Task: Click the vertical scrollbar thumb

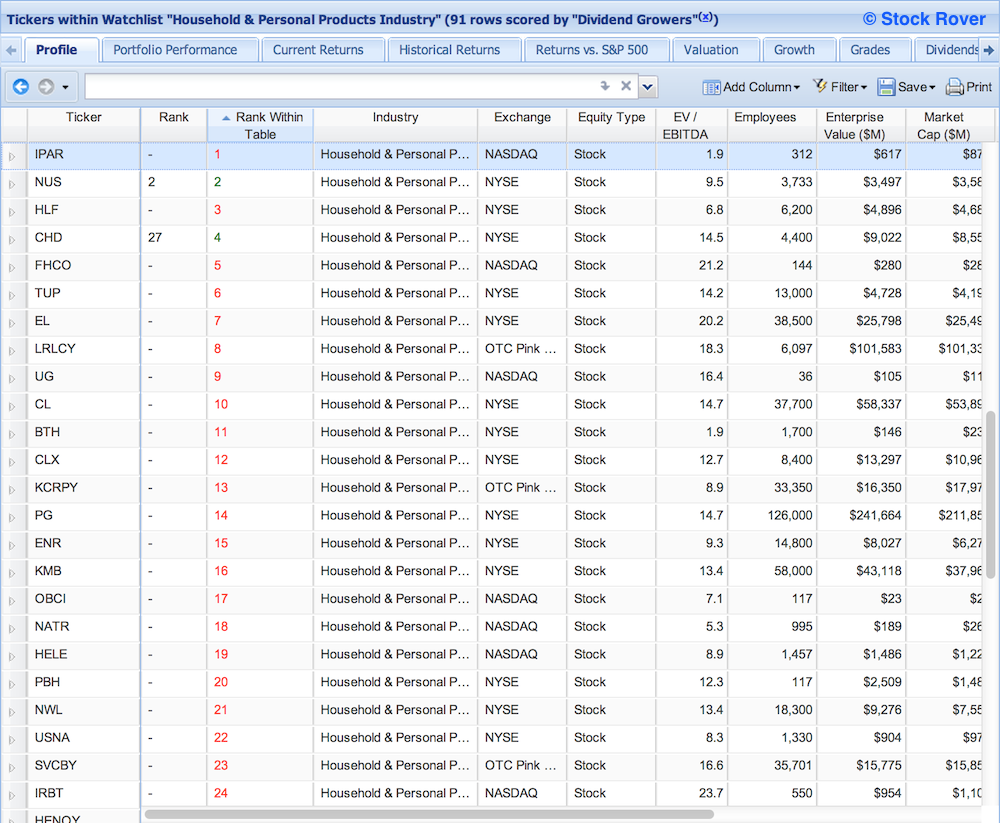Action: tap(990, 494)
